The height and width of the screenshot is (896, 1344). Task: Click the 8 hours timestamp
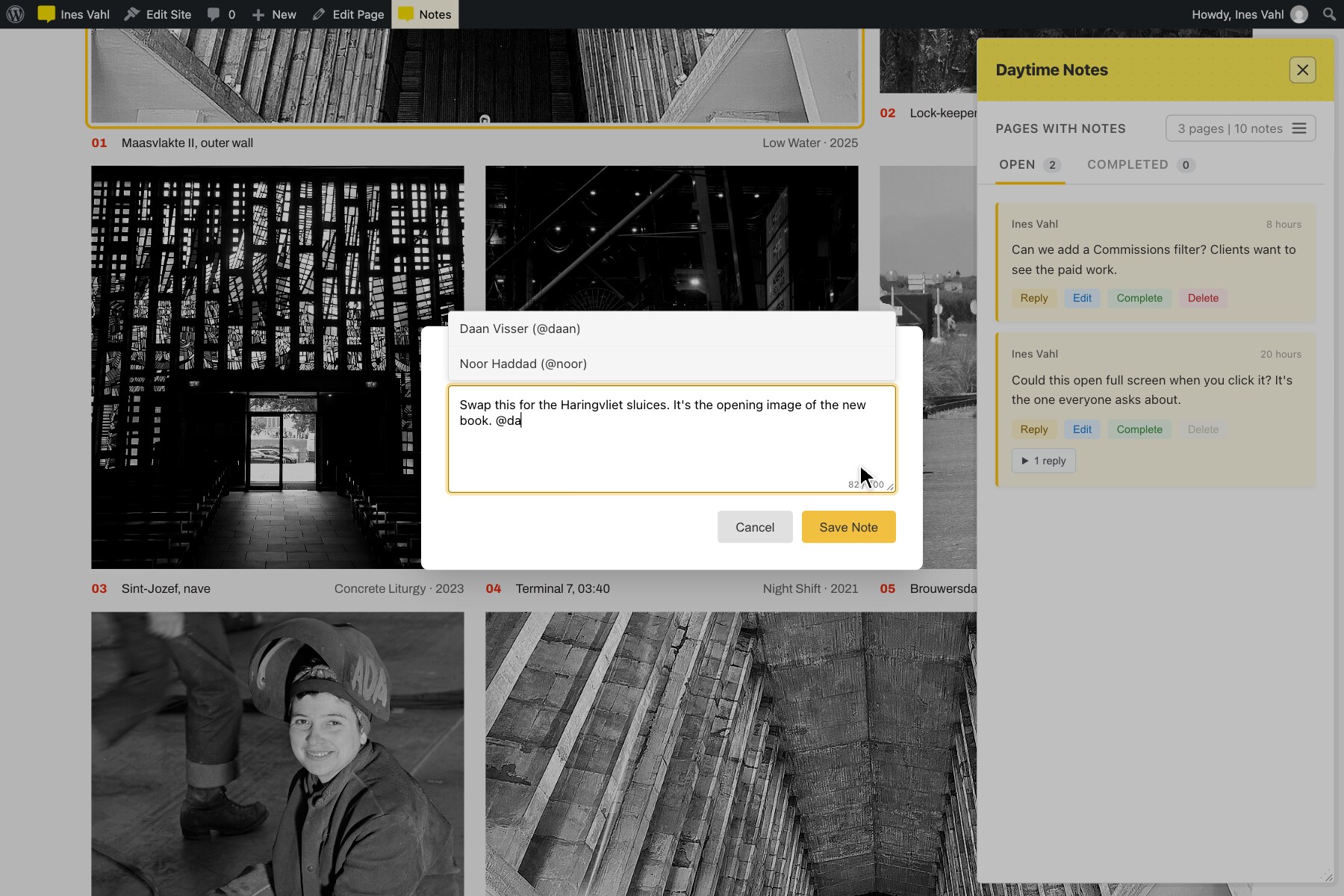pyautogui.click(x=1284, y=224)
